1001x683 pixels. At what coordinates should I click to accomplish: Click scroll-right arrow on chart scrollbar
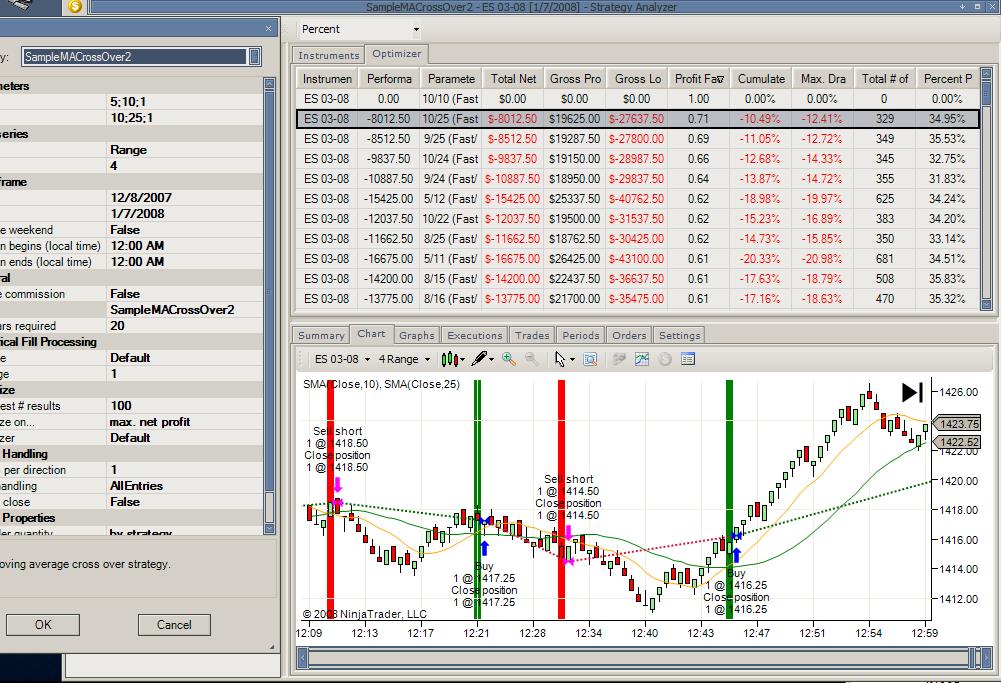(x=986, y=657)
